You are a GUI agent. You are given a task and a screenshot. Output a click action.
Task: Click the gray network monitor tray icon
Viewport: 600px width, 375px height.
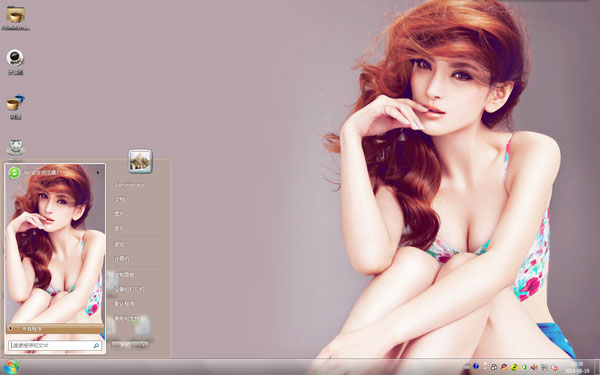coord(544,367)
